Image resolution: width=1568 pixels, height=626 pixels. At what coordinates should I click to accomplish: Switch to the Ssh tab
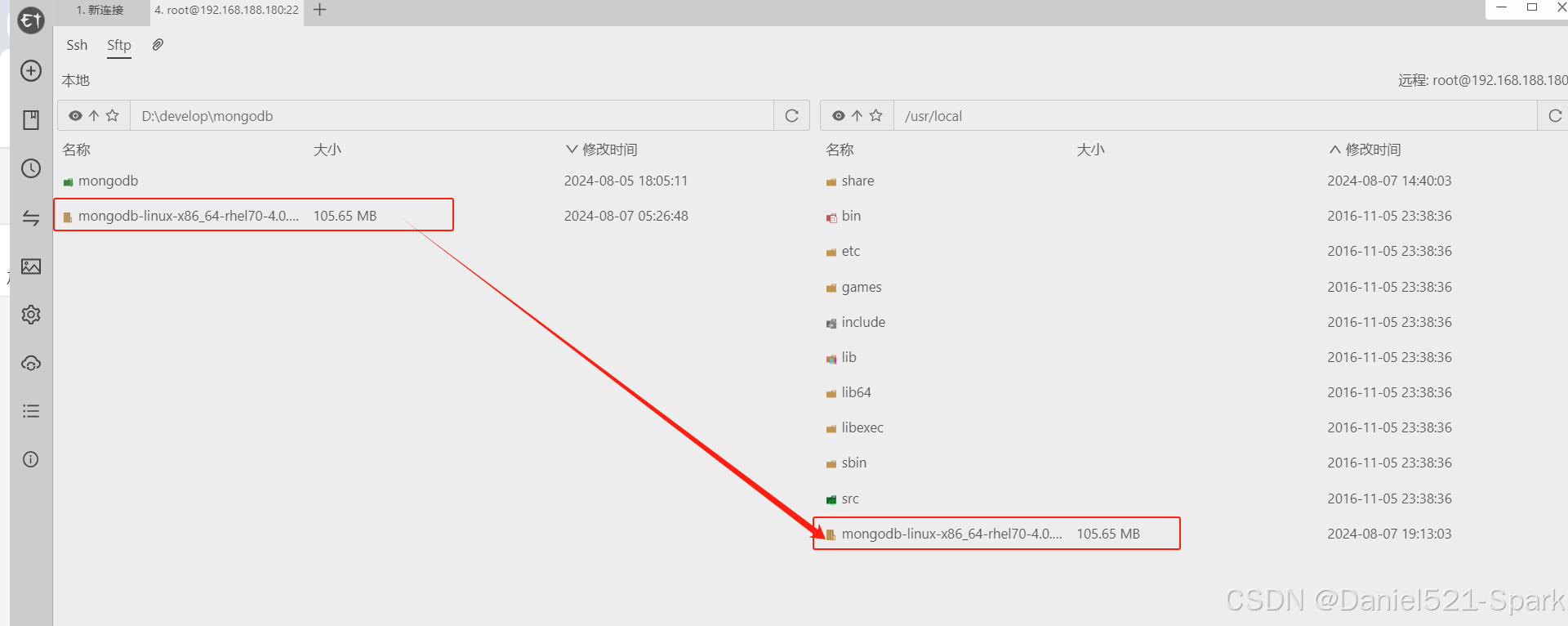pyautogui.click(x=77, y=45)
